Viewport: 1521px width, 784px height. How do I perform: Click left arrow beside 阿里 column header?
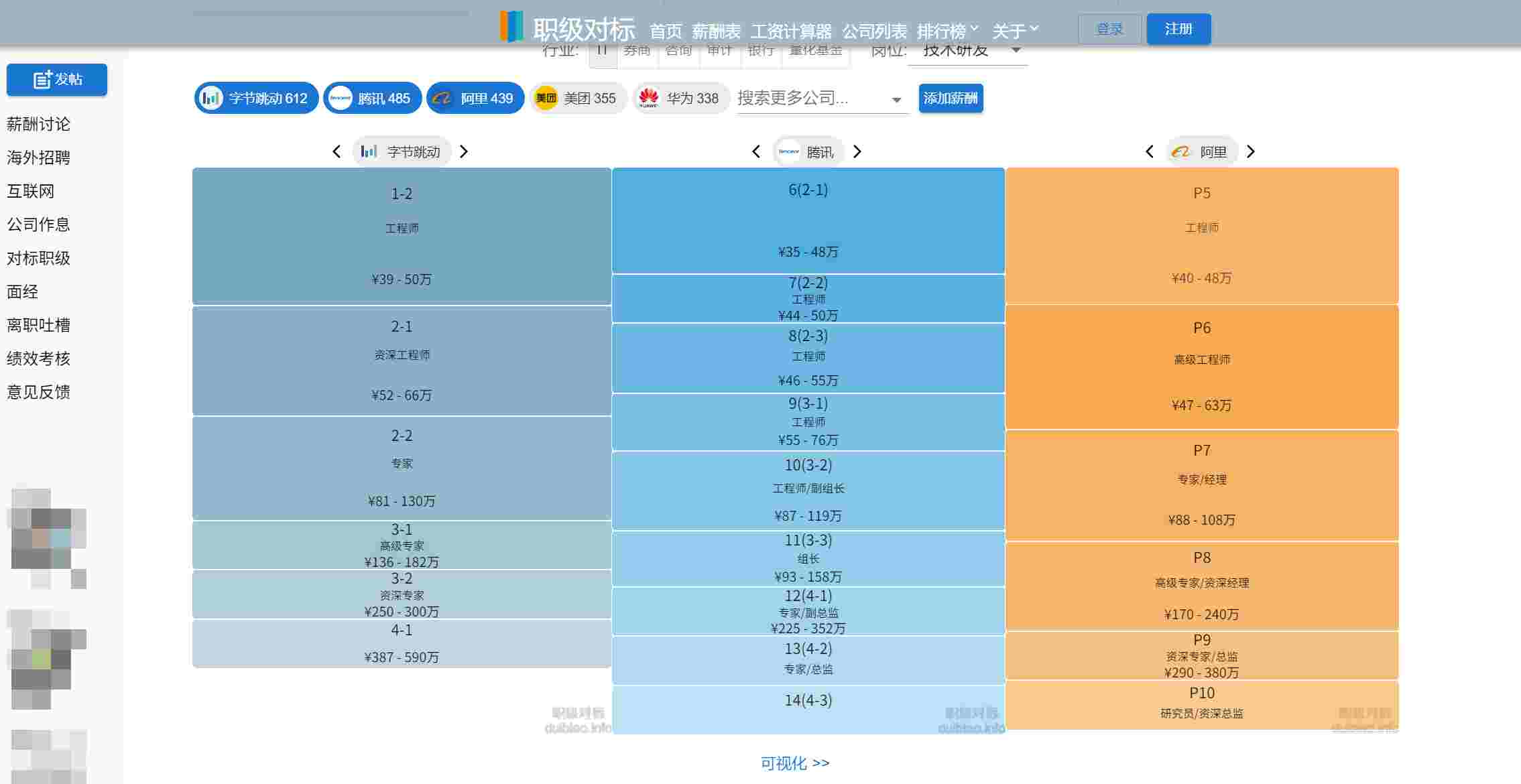coord(1150,151)
